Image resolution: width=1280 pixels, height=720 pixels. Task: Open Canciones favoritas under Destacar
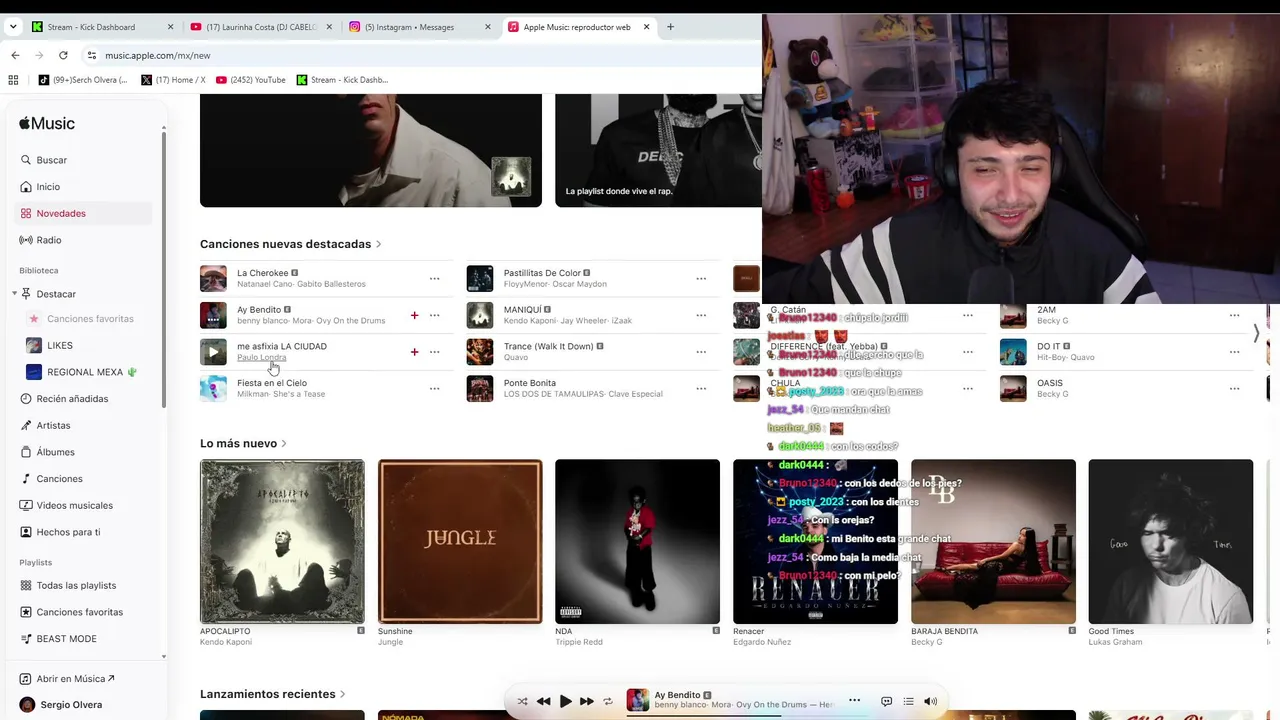90,319
